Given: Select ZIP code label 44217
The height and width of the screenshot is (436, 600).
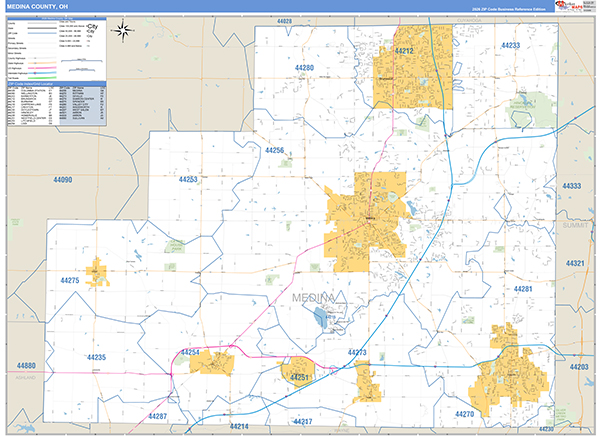Looking at the screenshot, I should pos(302,421).
